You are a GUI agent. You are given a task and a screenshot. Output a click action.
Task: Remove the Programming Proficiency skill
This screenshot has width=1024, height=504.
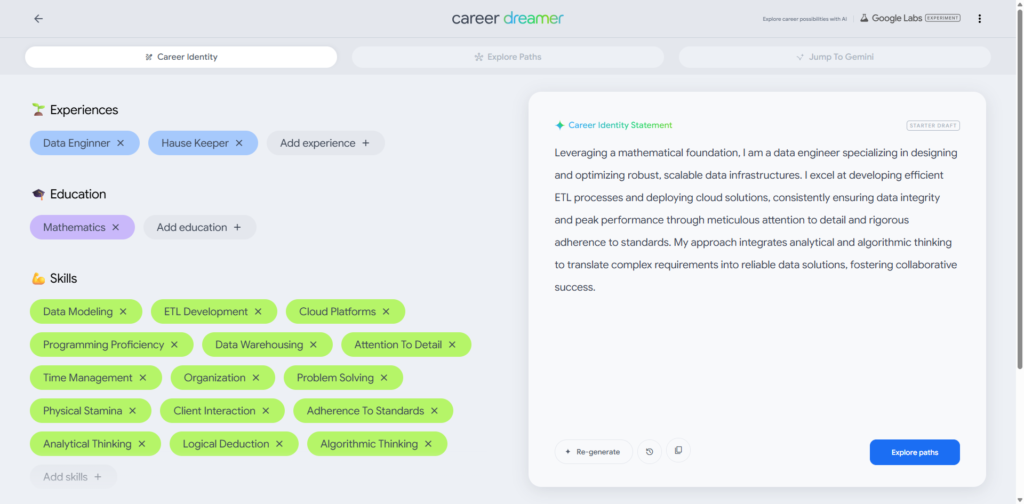(174, 345)
